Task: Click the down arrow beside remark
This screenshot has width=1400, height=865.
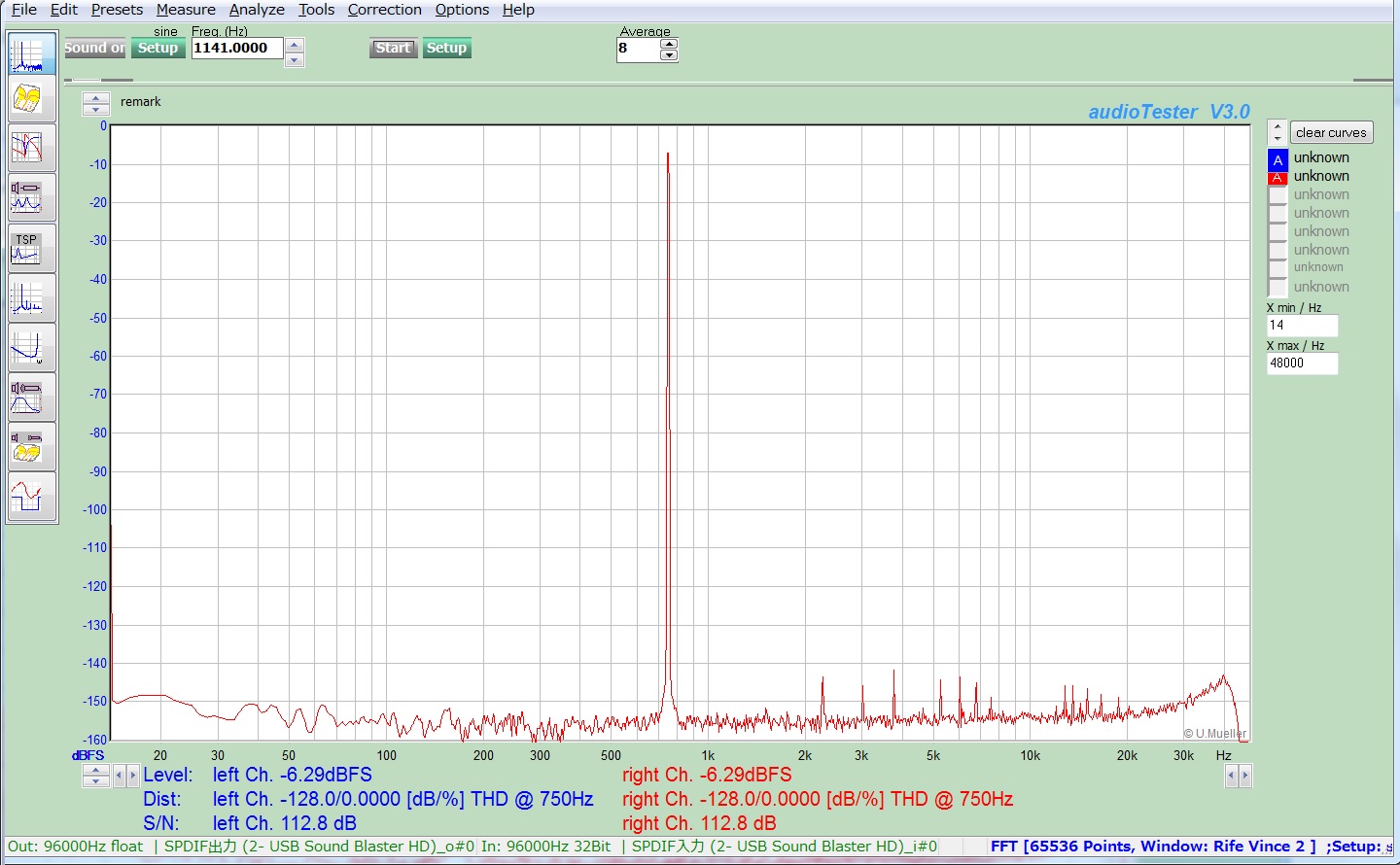Action: pyautogui.click(x=95, y=109)
